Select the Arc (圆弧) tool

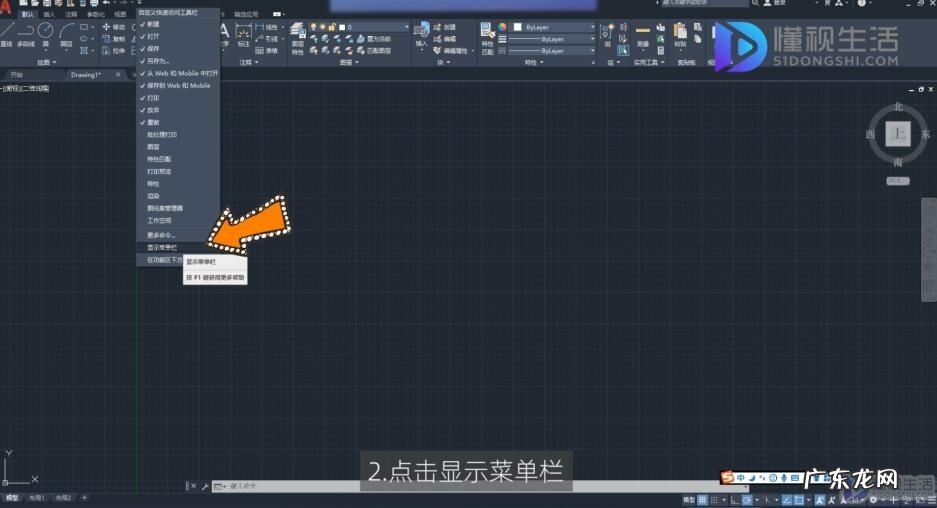pyautogui.click(x=66, y=35)
